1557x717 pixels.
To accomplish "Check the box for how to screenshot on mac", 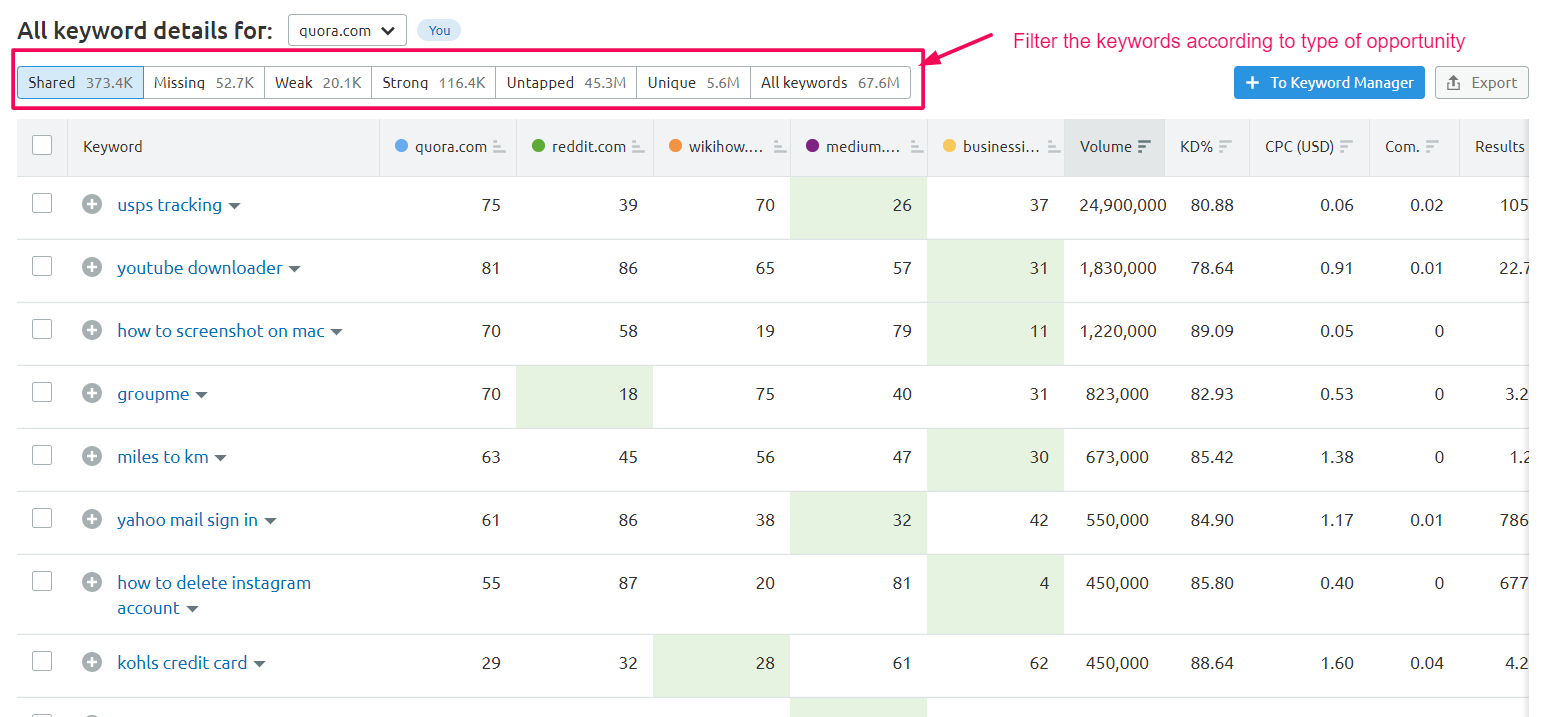I will click(42, 330).
